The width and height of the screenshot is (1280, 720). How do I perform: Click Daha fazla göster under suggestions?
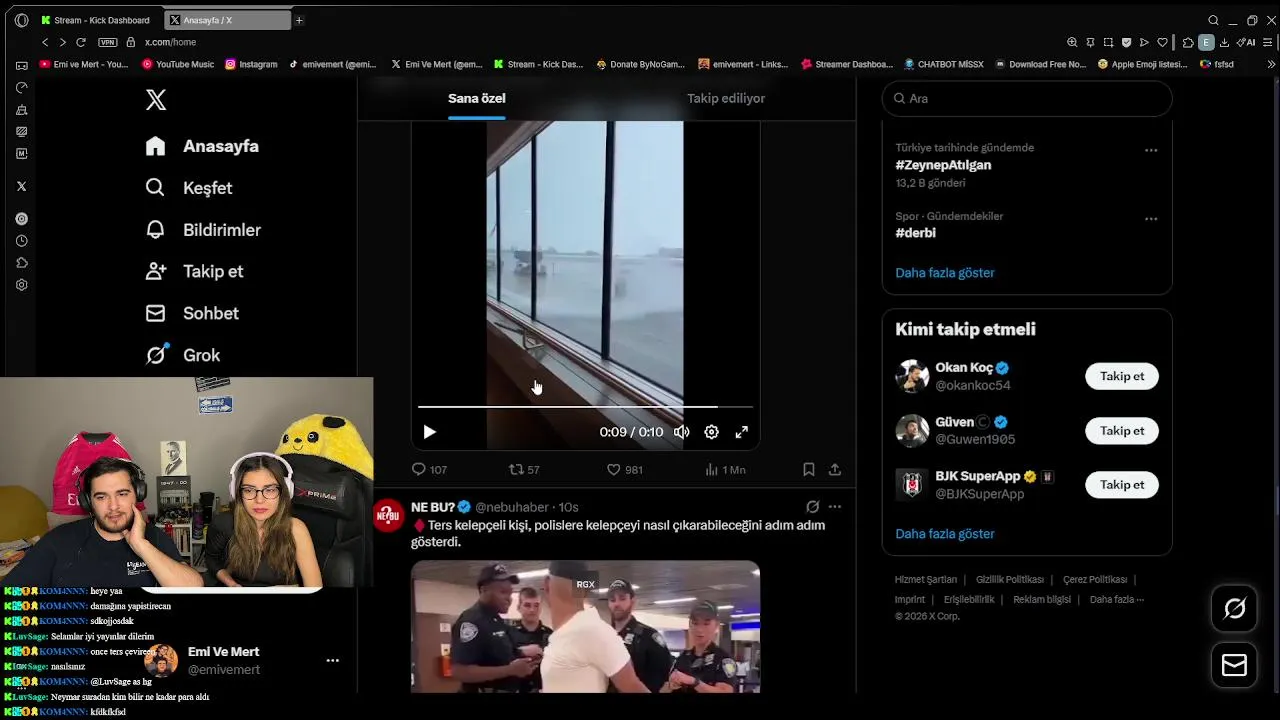click(x=945, y=534)
